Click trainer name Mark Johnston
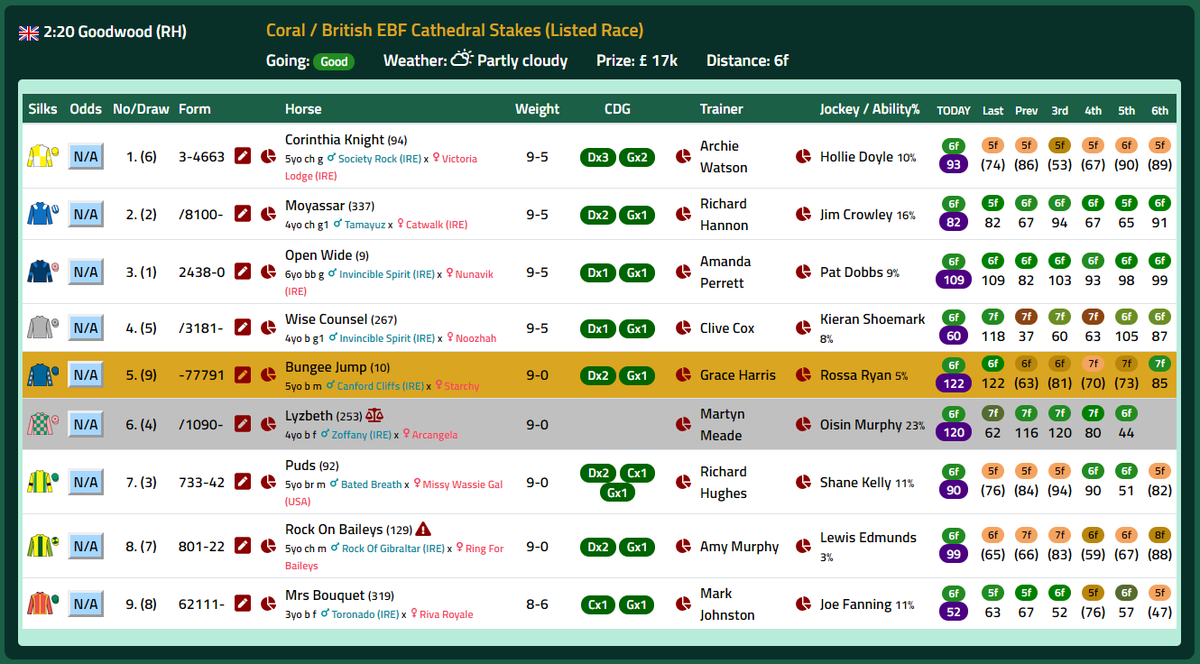Image resolution: width=1200 pixels, height=664 pixels. point(727,604)
